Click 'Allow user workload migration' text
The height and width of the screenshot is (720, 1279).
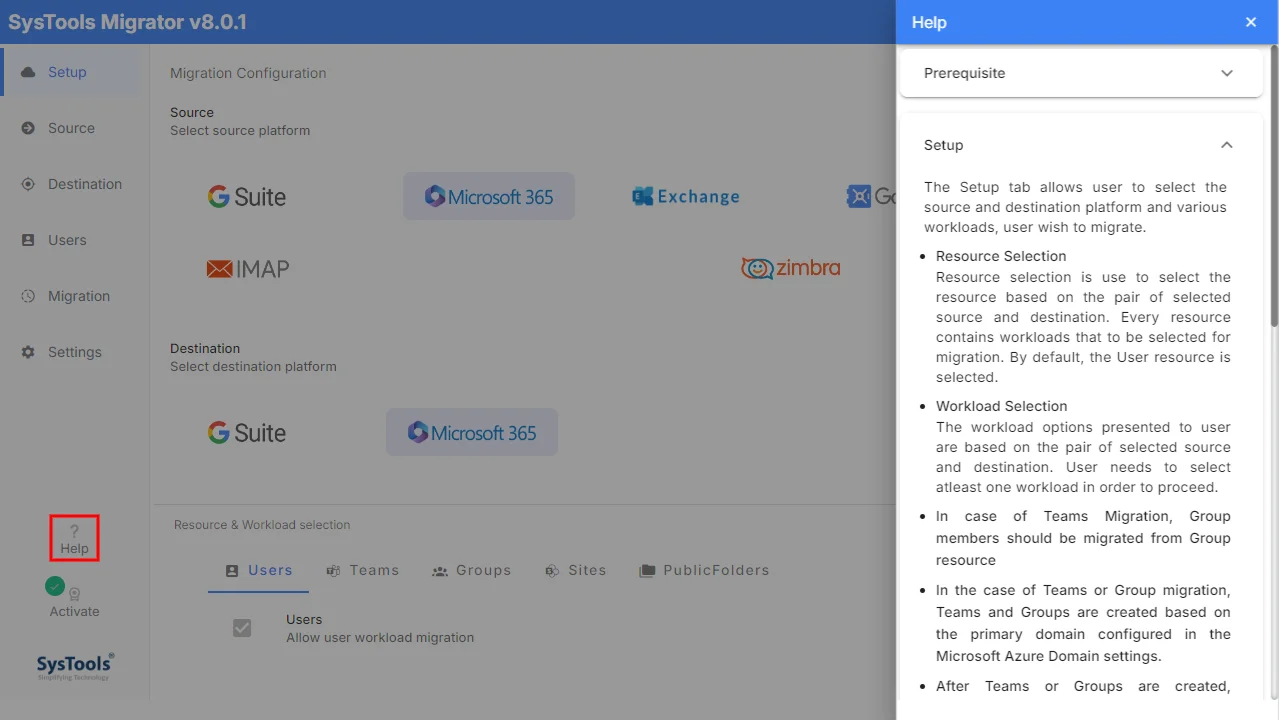tap(380, 638)
